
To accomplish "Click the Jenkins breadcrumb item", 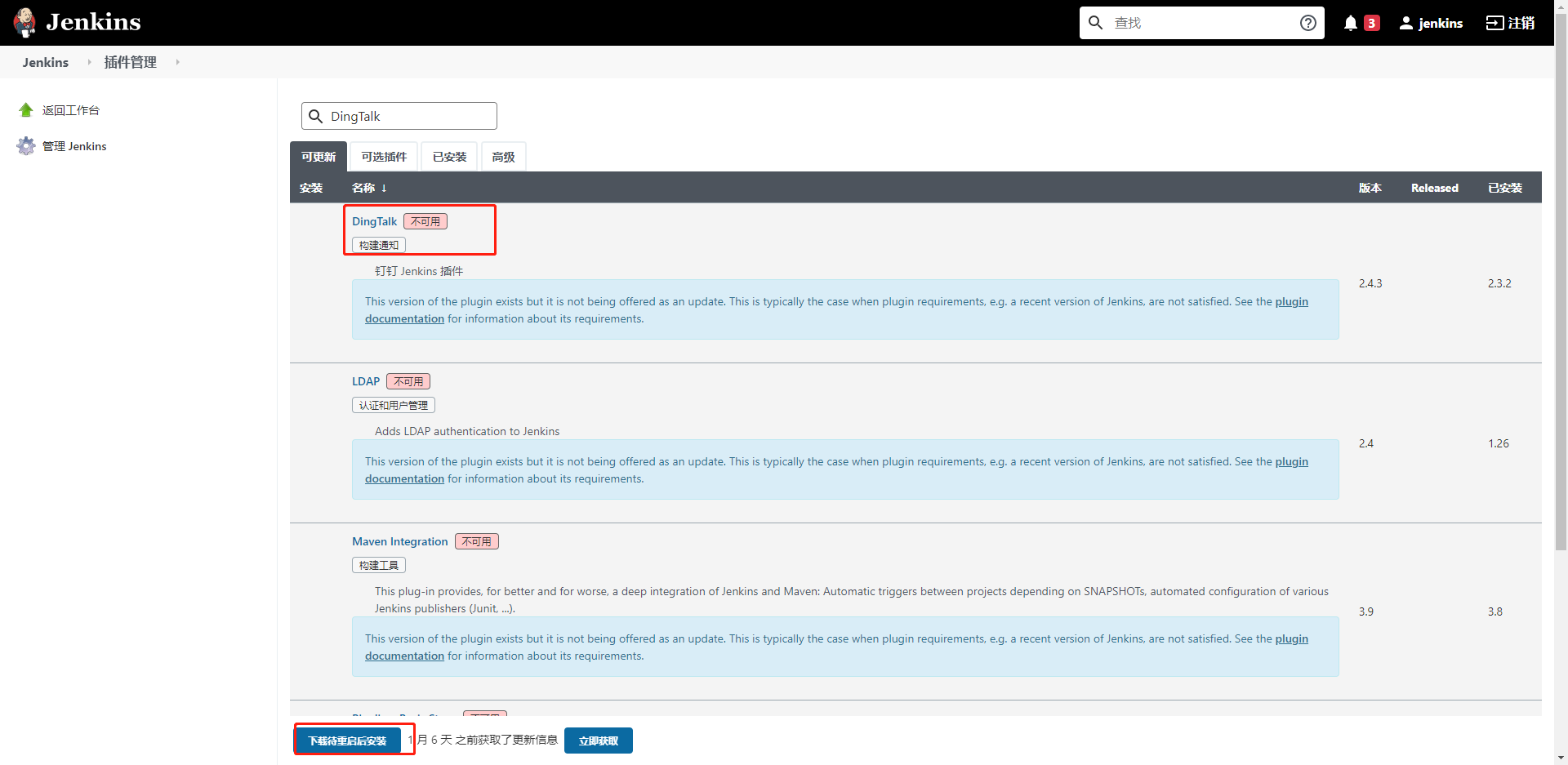I will click(46, 62).
